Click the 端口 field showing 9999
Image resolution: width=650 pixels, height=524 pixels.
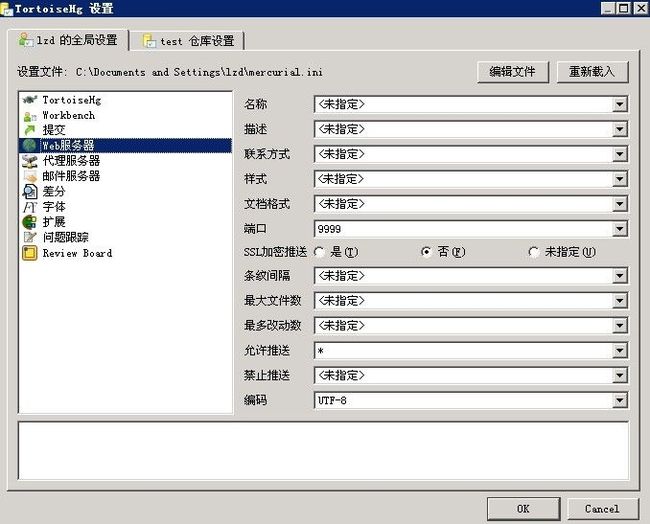463,229
